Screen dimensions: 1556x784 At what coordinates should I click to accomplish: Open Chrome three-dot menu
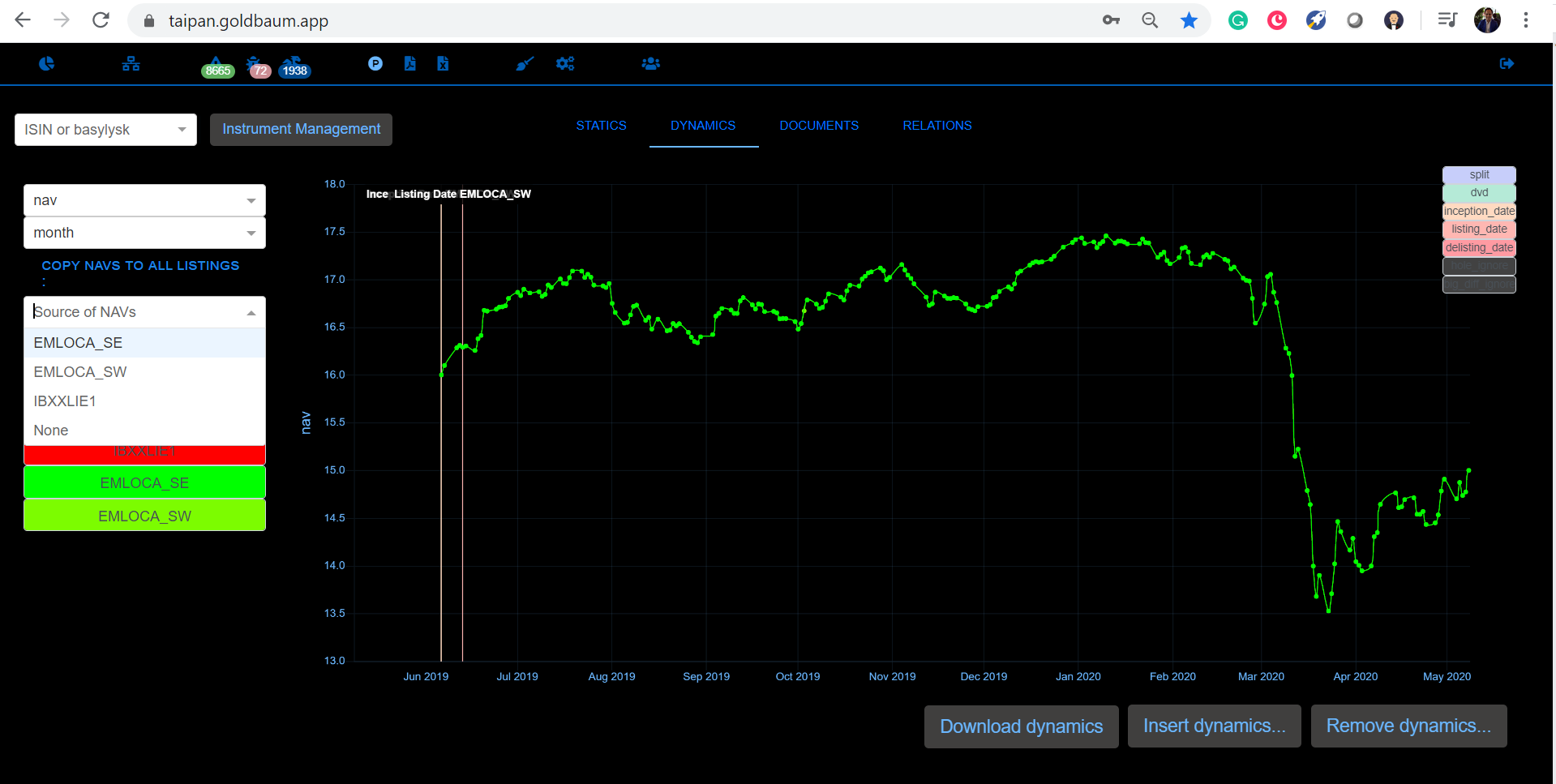pos(1526,20)
